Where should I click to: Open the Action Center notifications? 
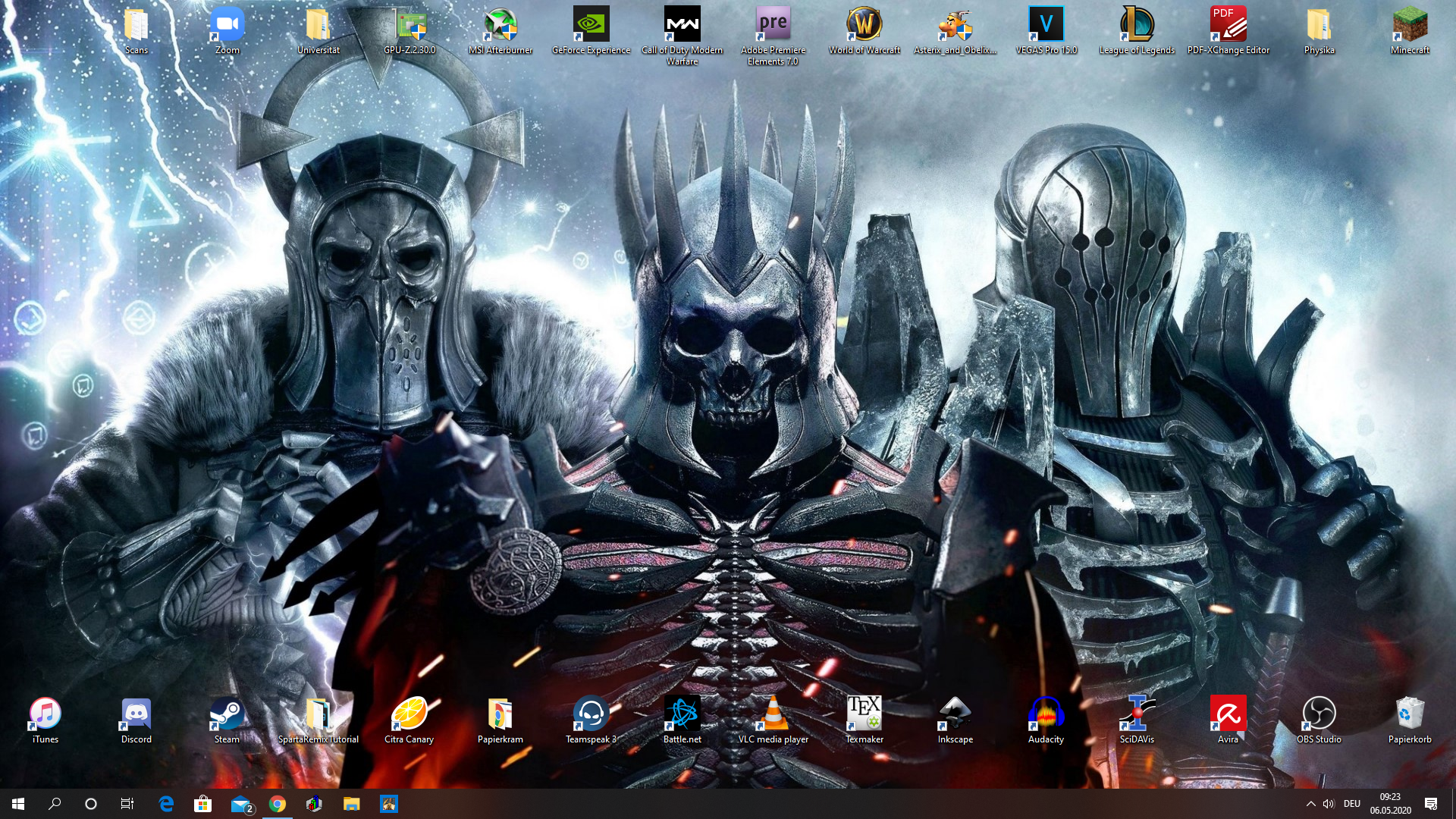pos(1431,804)
